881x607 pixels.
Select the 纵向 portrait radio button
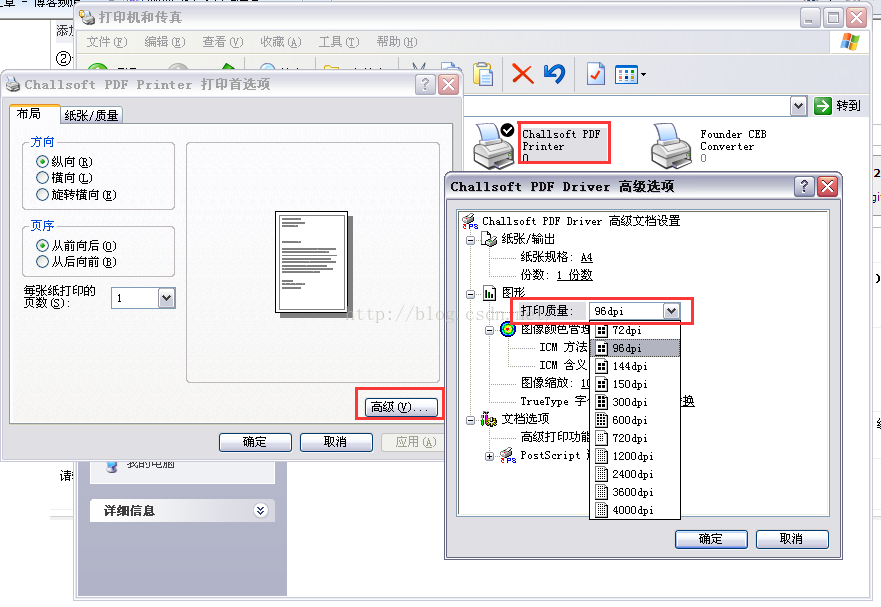(42, 162)
